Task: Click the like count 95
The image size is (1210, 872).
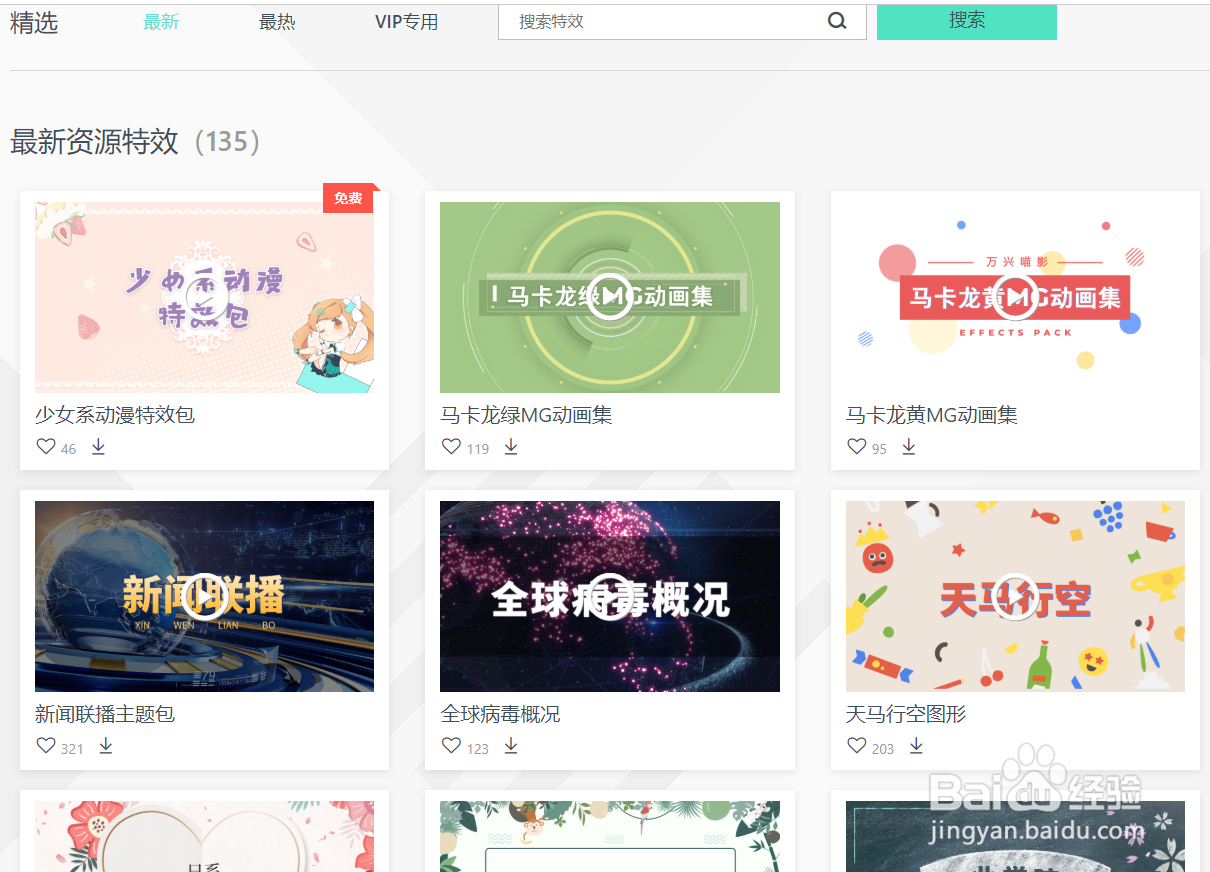Action: [879, 449]
